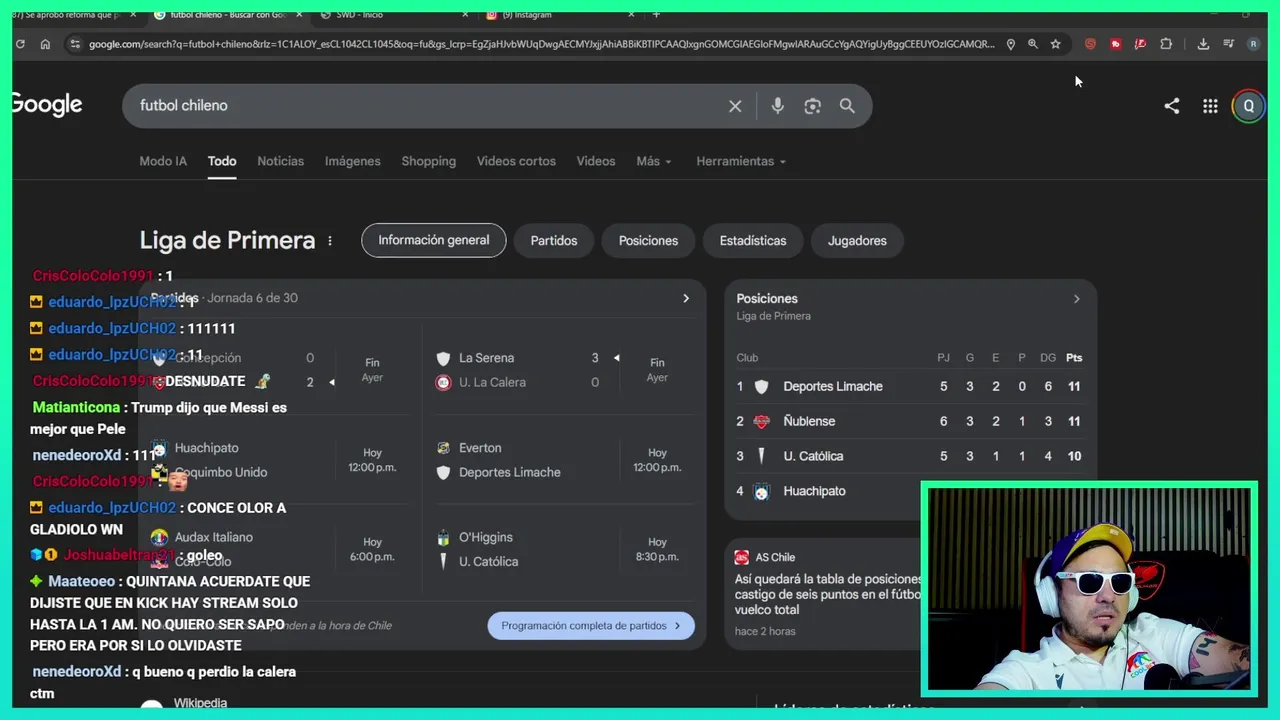The image size is (1280, 720).
Task: Click chat username Maateoeo
Action: 81,581
